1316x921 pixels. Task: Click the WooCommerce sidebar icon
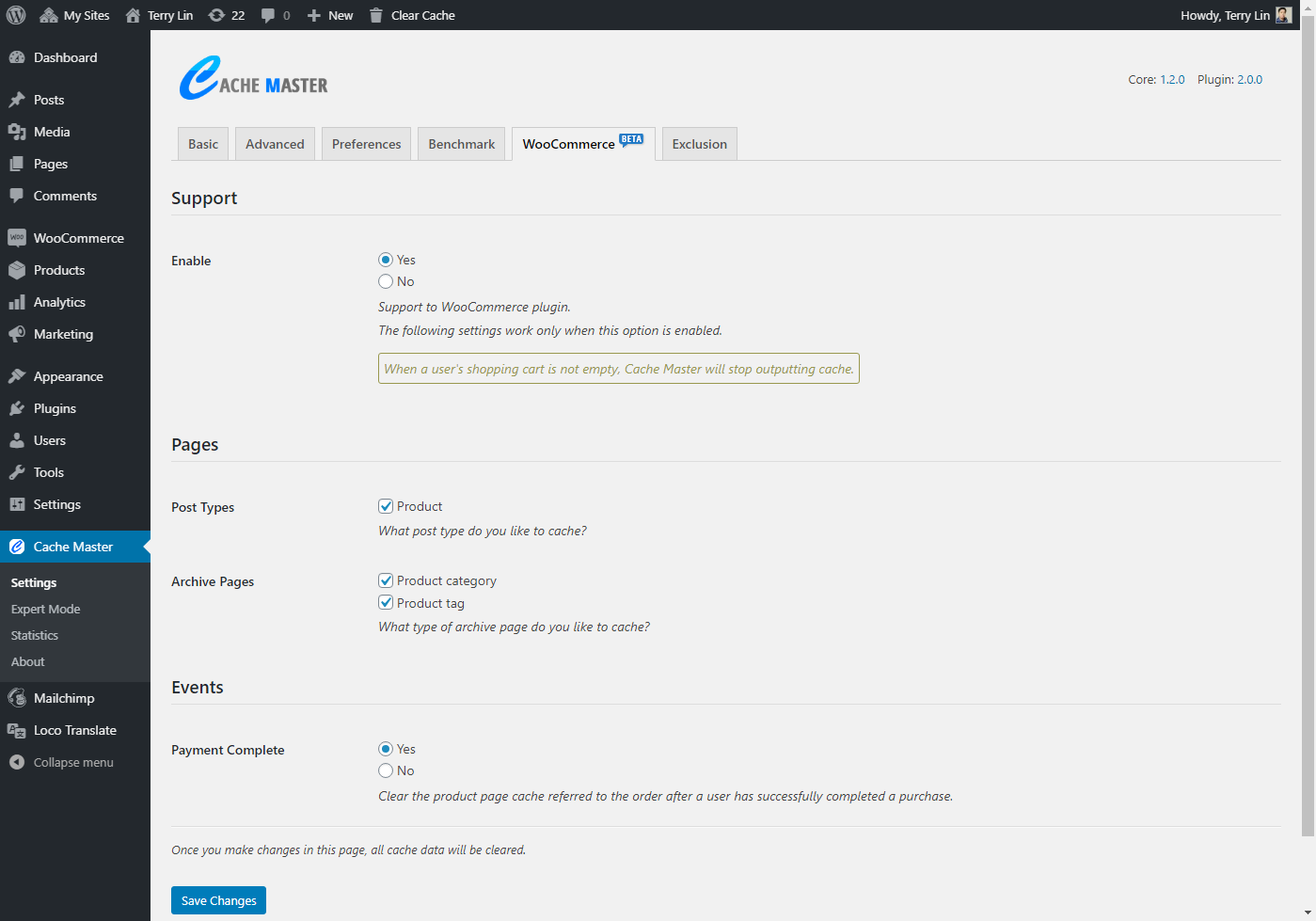(17, 238)
